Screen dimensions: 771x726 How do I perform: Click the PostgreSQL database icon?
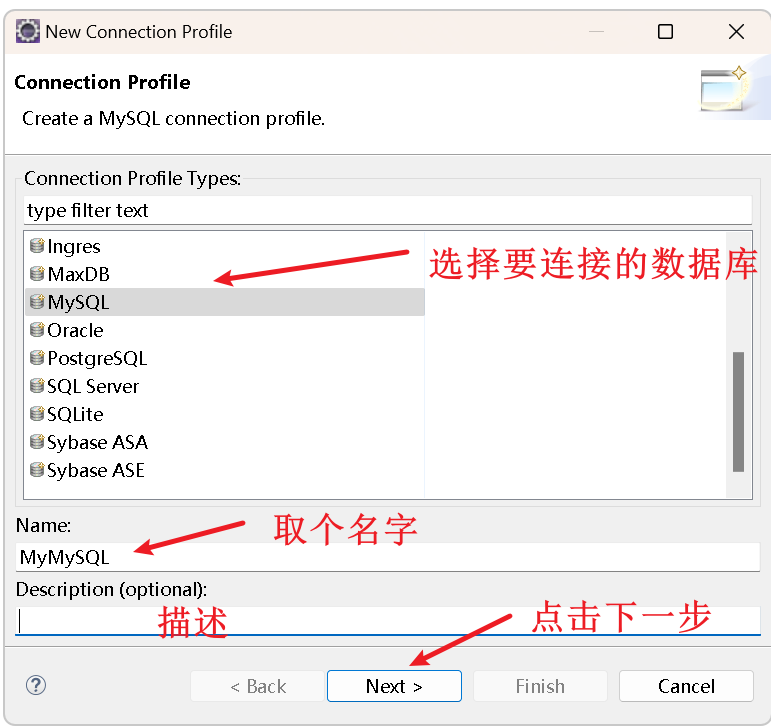[37, 358]
